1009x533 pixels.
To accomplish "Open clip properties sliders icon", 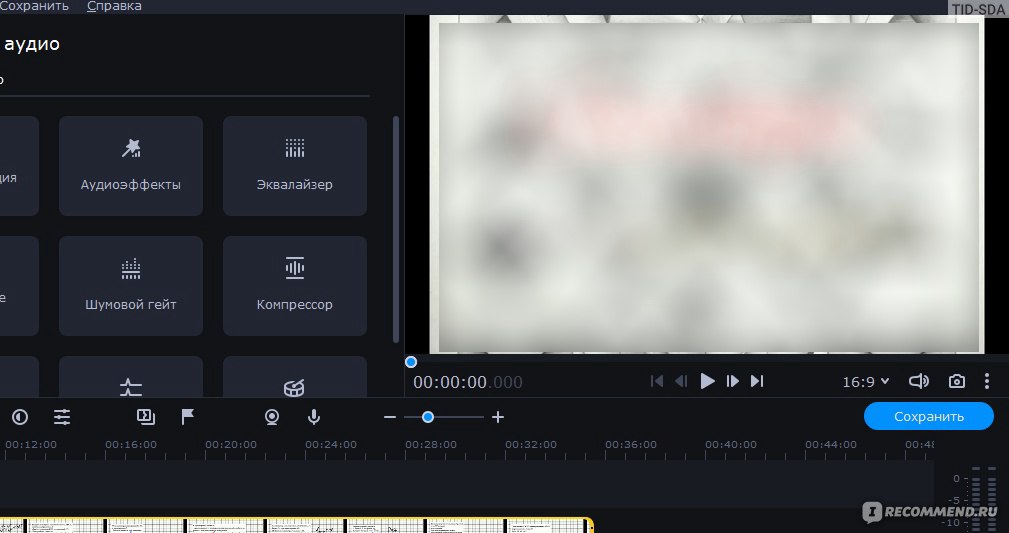I will click(x=62, y=417).
